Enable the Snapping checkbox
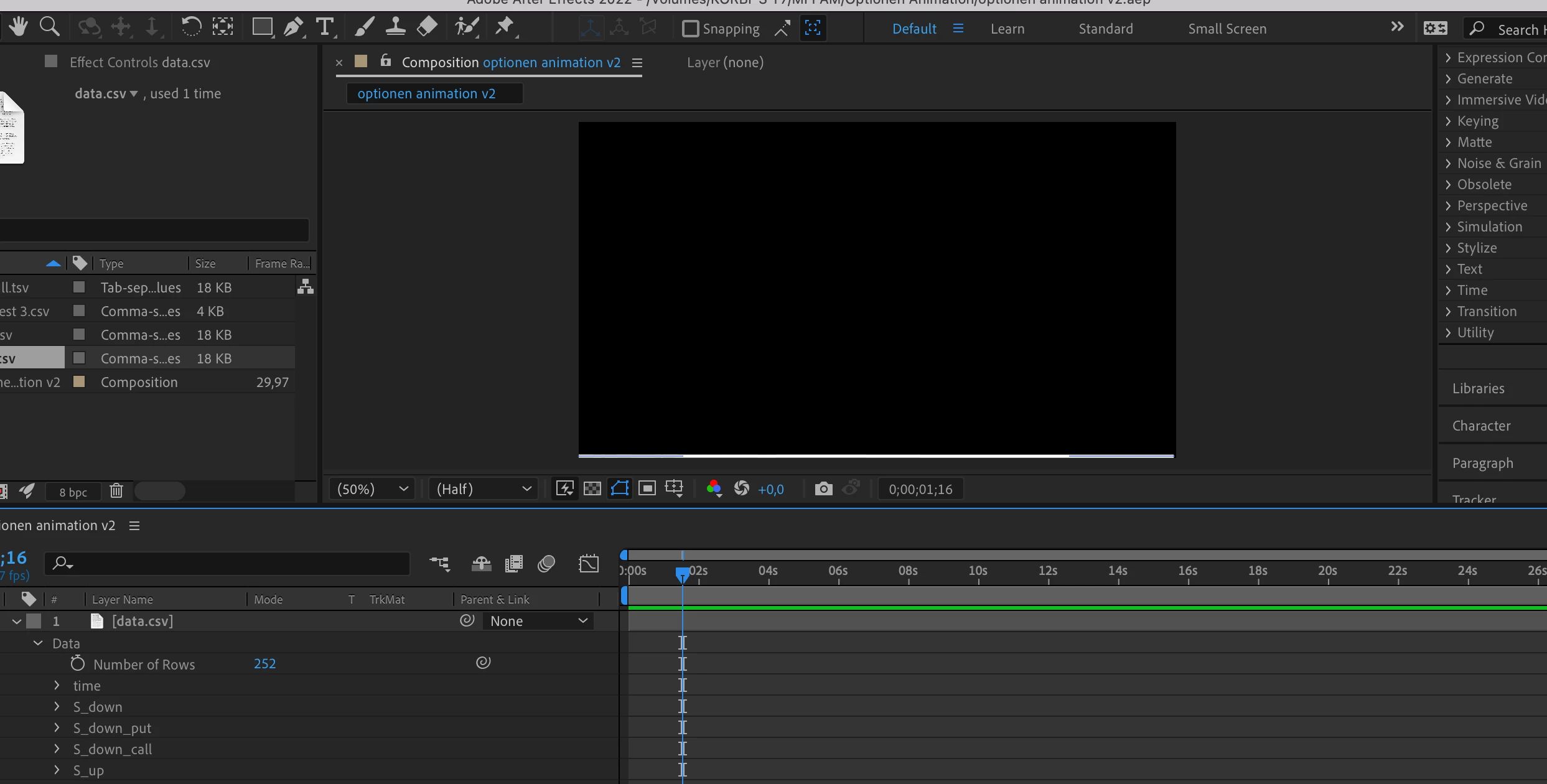1547x784 pixels. point(690,29)
